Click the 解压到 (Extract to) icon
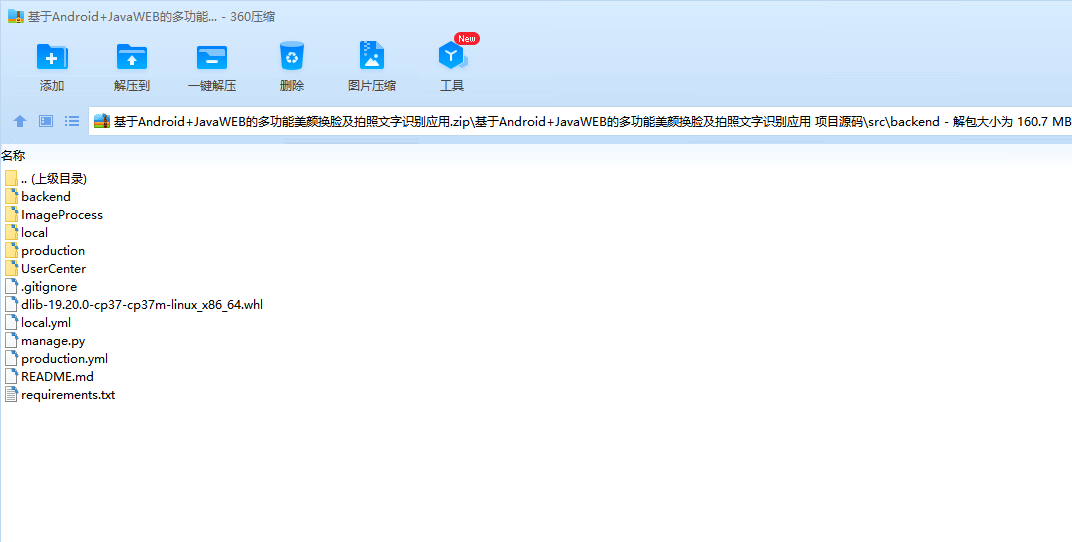The width and height of the screenshot is (1072, 542). point(132,57)
